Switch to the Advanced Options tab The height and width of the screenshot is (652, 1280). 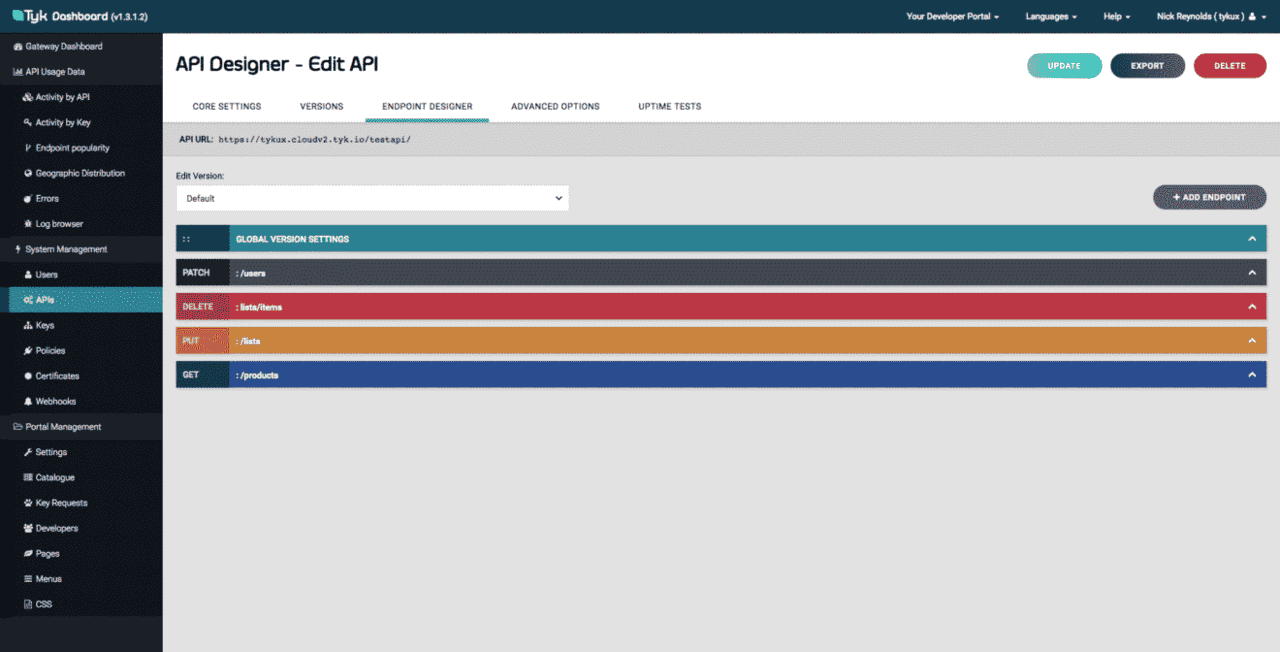coord(555,106)
